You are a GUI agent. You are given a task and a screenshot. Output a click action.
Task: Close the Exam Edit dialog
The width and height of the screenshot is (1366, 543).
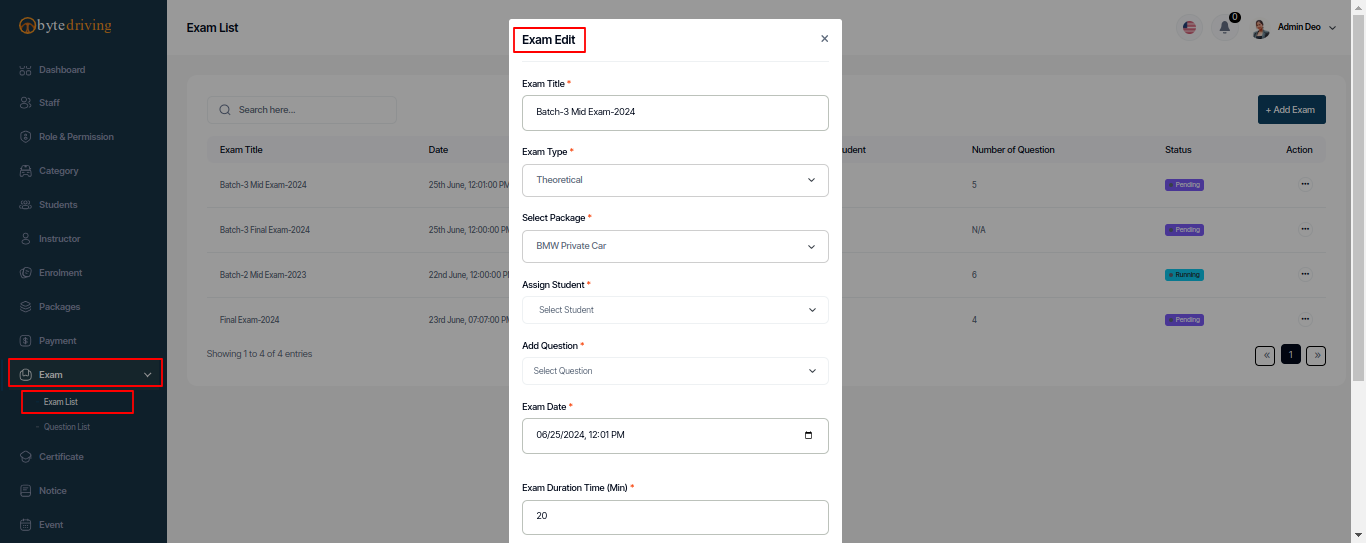click(824, 39)
